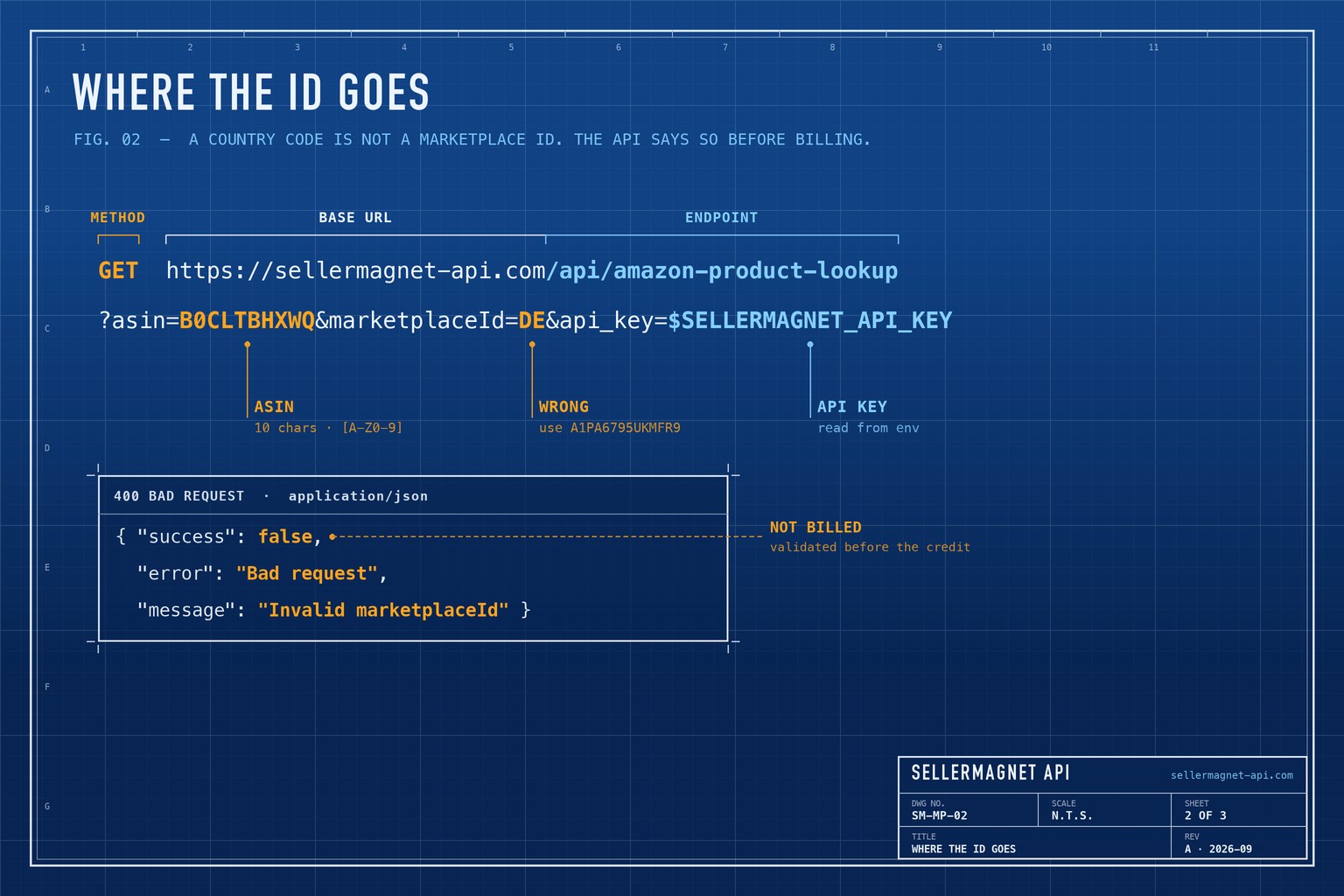Click the marketplaceId value DE
This screenshot has width=1344, height=896.
click(532, 320)
